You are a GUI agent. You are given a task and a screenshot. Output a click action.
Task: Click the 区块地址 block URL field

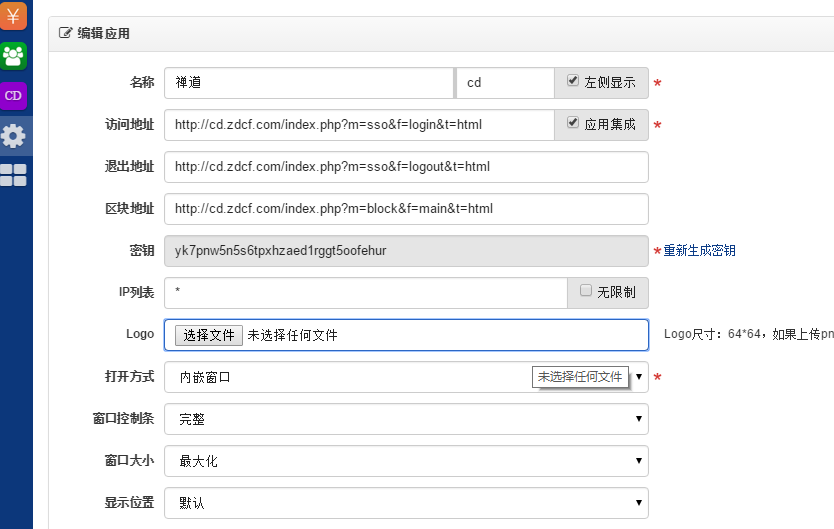point(405,209)
